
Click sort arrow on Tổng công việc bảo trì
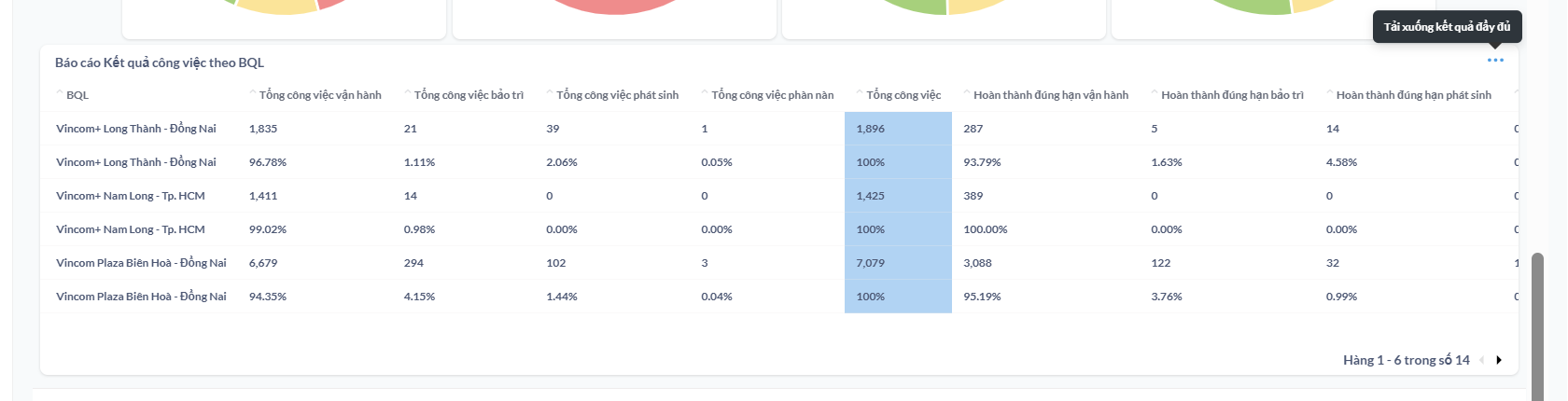408,93
